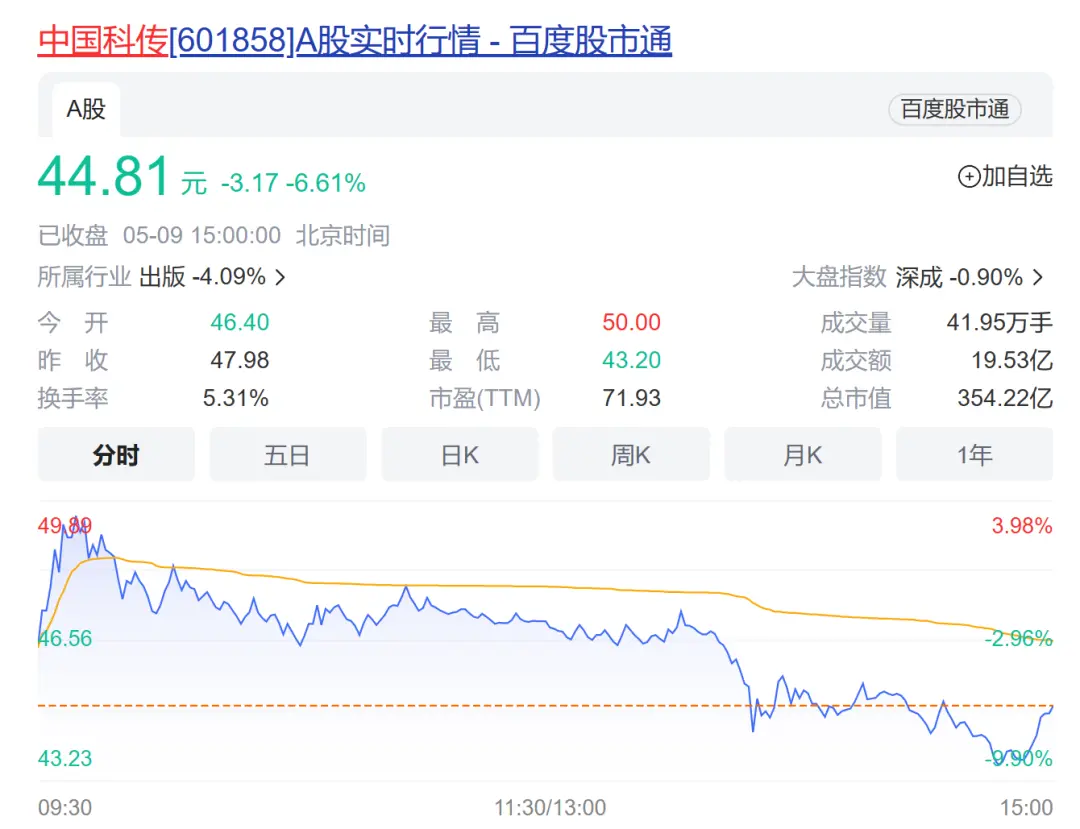Click 总市值 value 354.22亿
The height and width of the screenshot is (829, 1080).
(x=1005, y=398)
